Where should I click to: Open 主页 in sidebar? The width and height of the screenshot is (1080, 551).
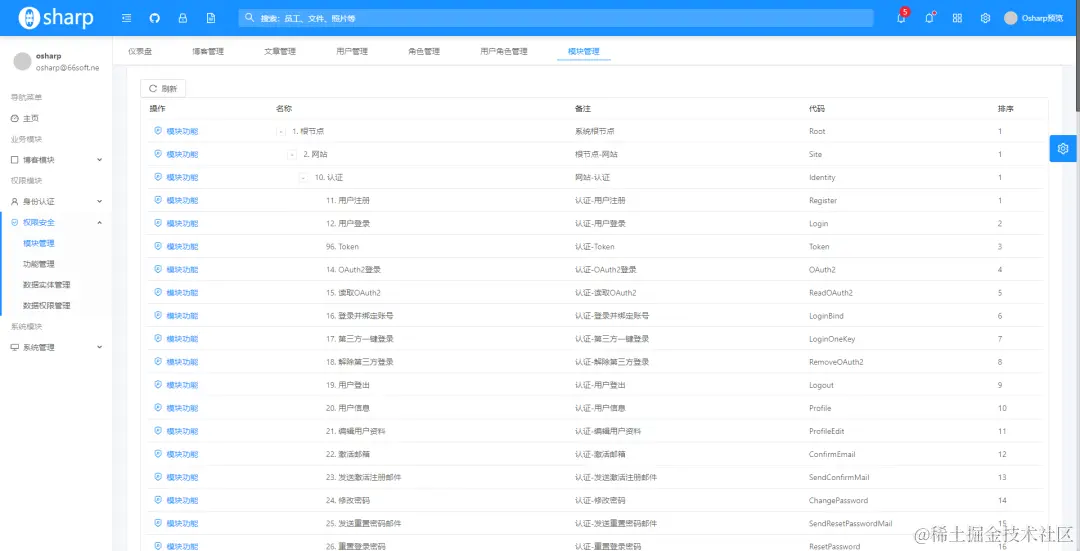point(31,118)
